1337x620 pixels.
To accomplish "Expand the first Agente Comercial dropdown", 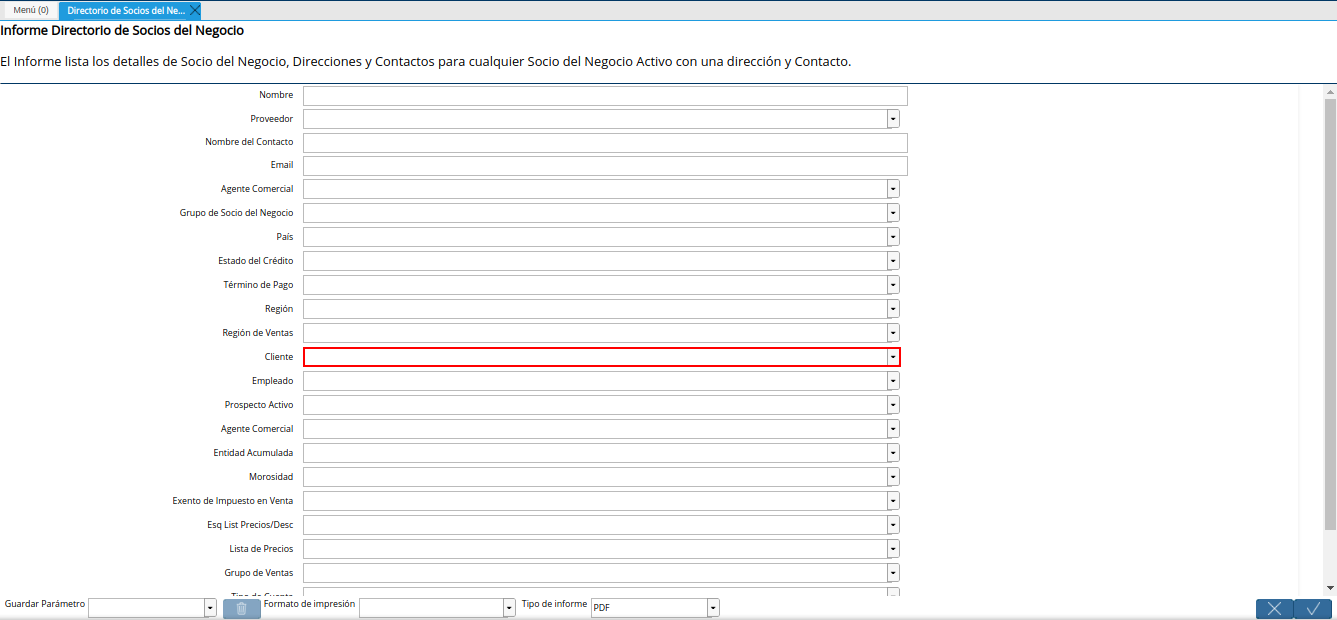I will click(x=893, y=189).
